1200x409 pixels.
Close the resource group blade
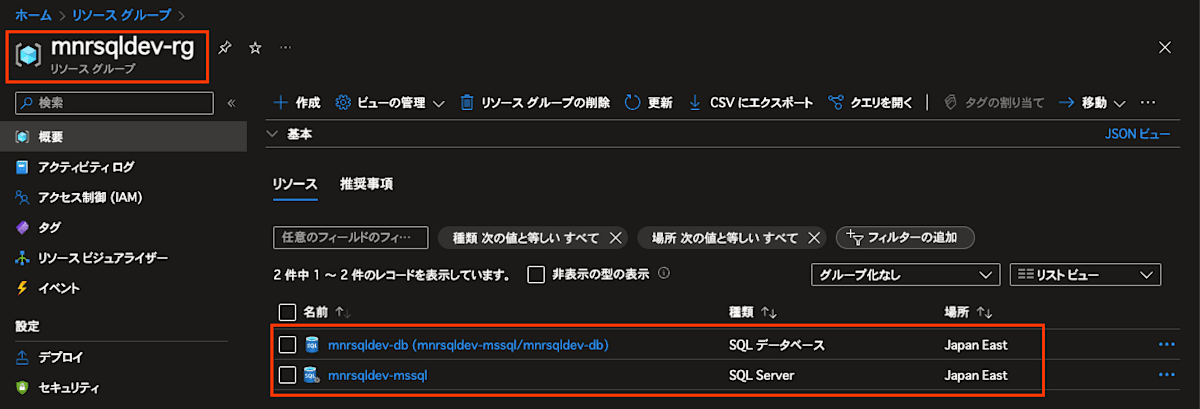pos(1164,48)
